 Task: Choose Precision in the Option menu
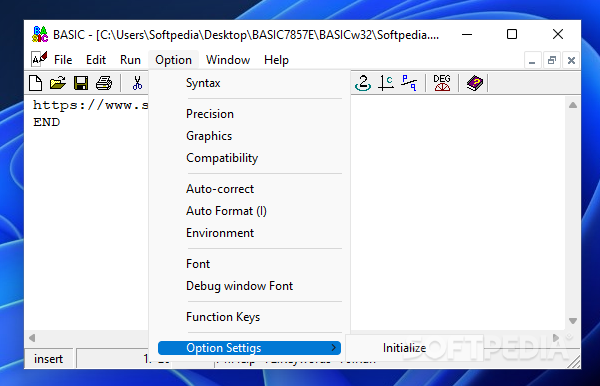tap(249, 114)
